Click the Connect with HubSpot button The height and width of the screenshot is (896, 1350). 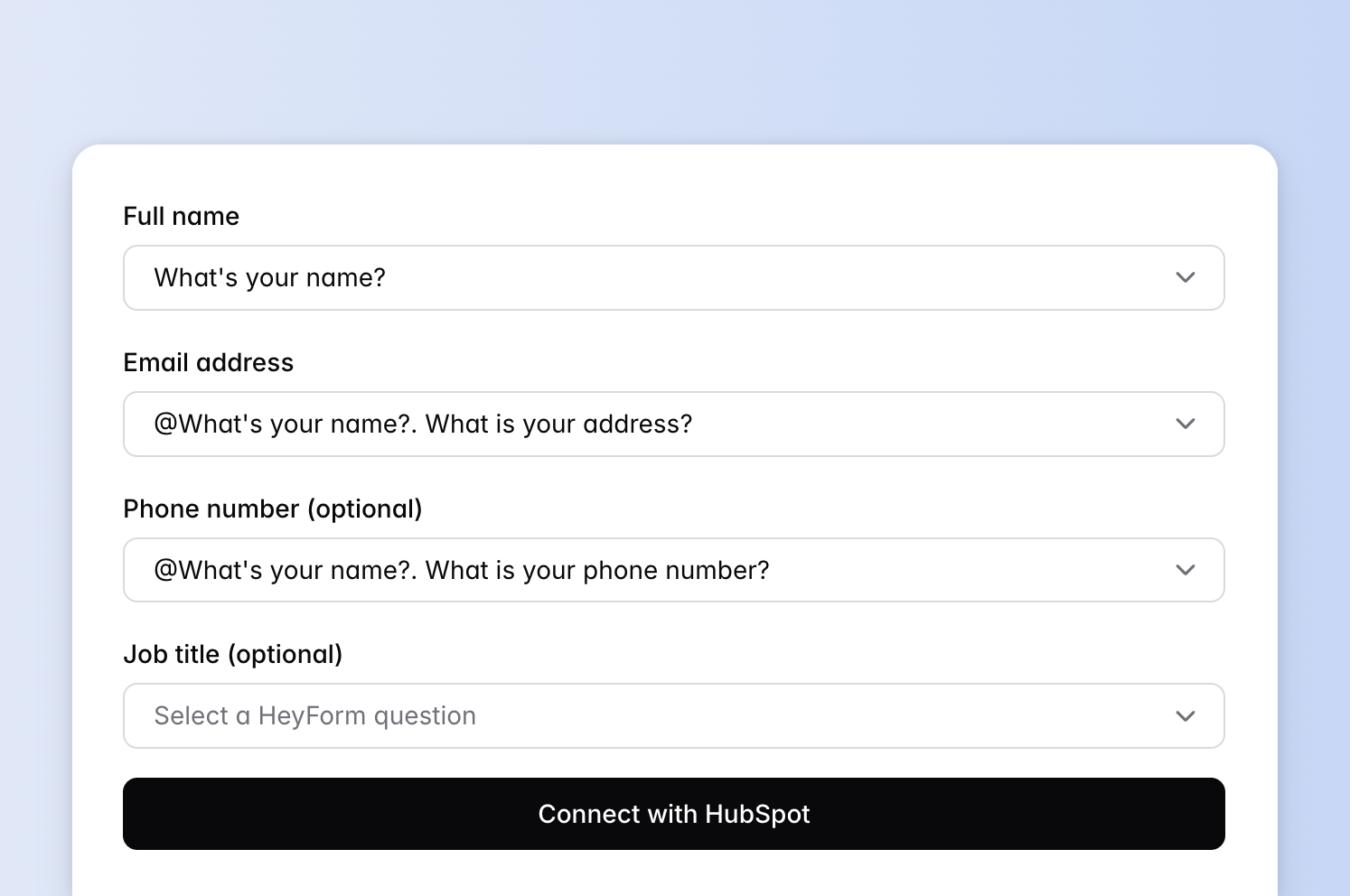coord(673,814)
